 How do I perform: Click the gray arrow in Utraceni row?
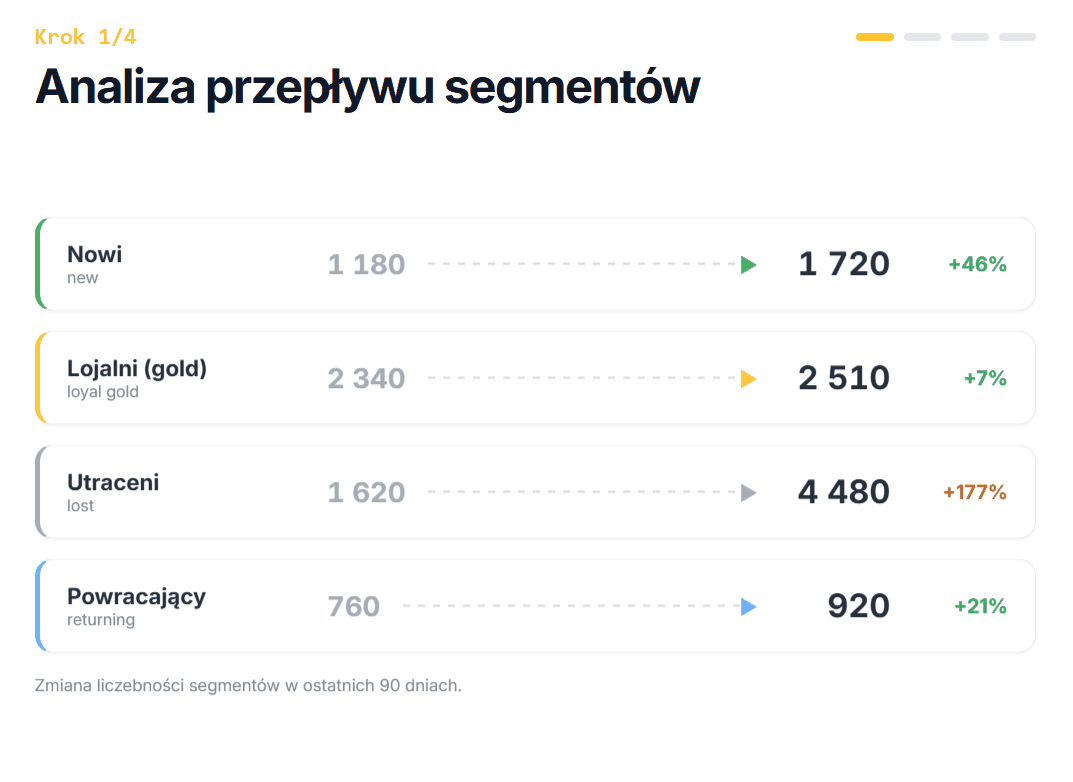749,493
